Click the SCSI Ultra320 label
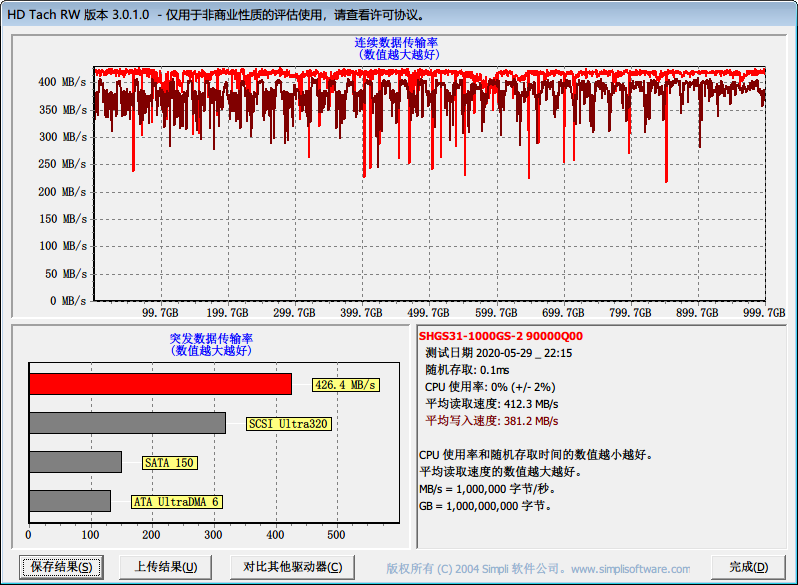Screen dimensions: 798x585 [x=289, y=424]
